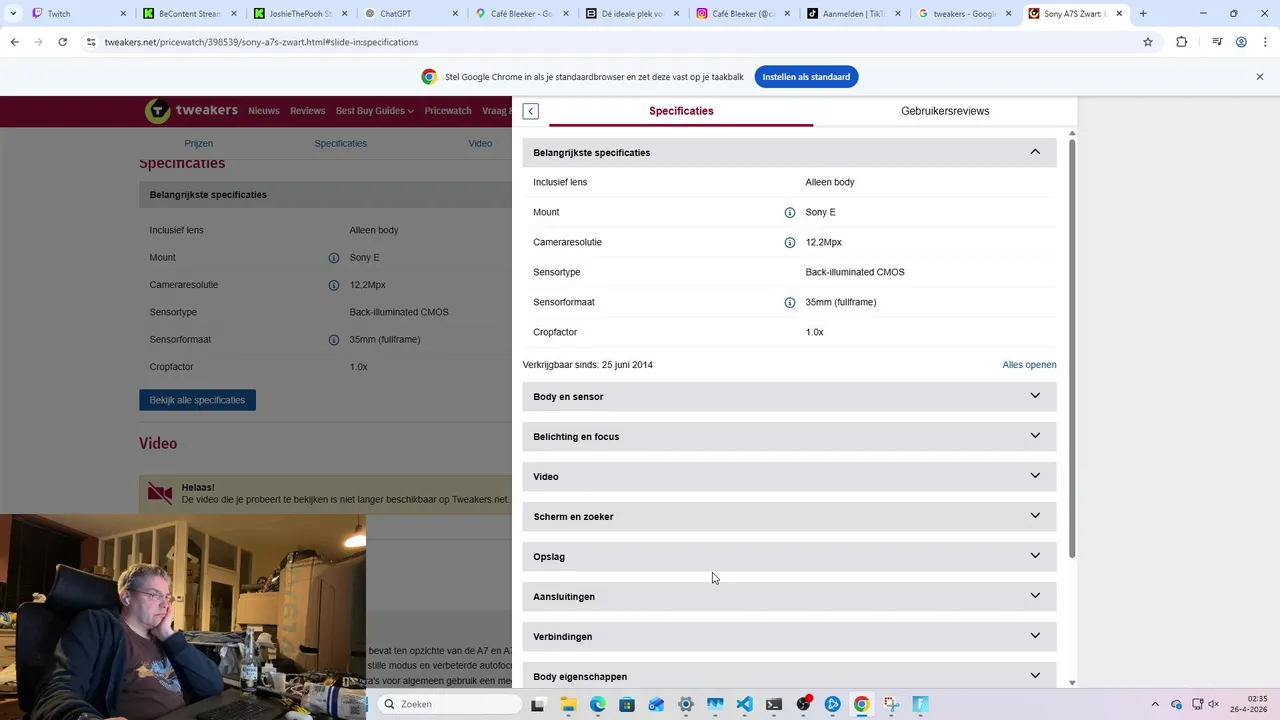Click the '35mm (fullframe)' value in the slide-in panel
The height and width of the screenshot is (720, 1280).
click(x=841, y=302)
